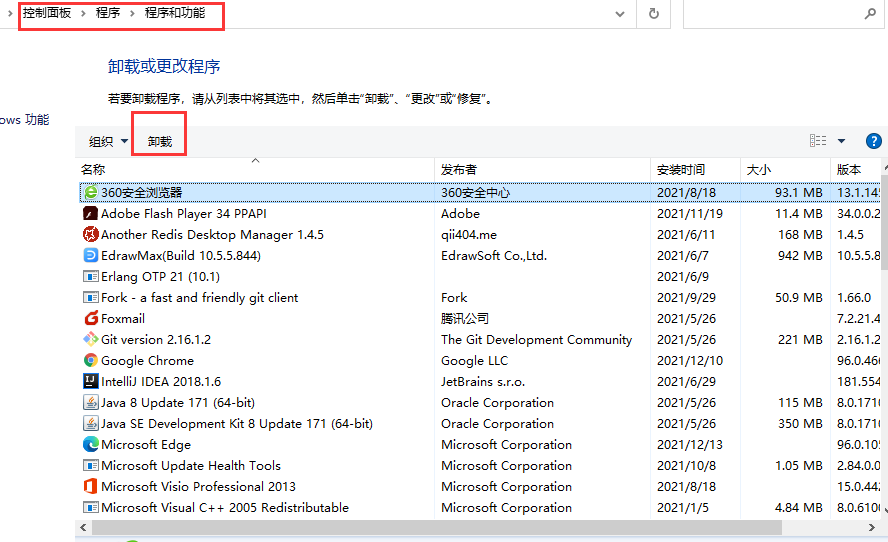Select the Microsoft Edge entry name
Image resolution: width=888 pixels, height=542 pixels.
click(146, 444)
